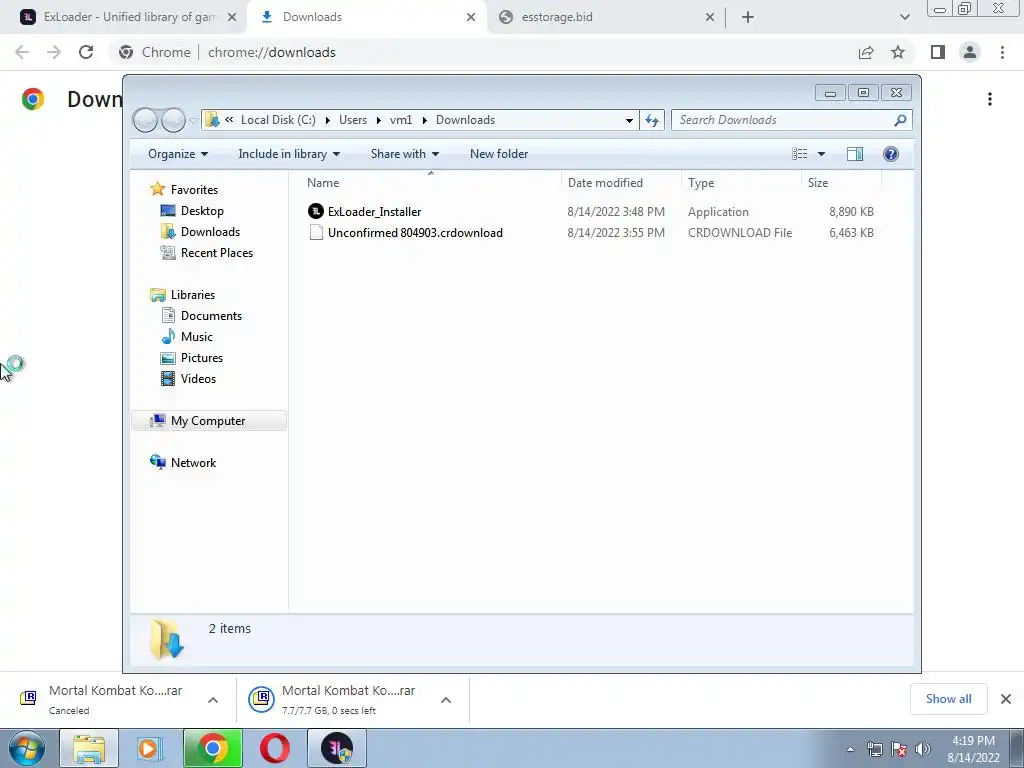Click Local Disk (C:) breadcrumb

pos(278,120)
